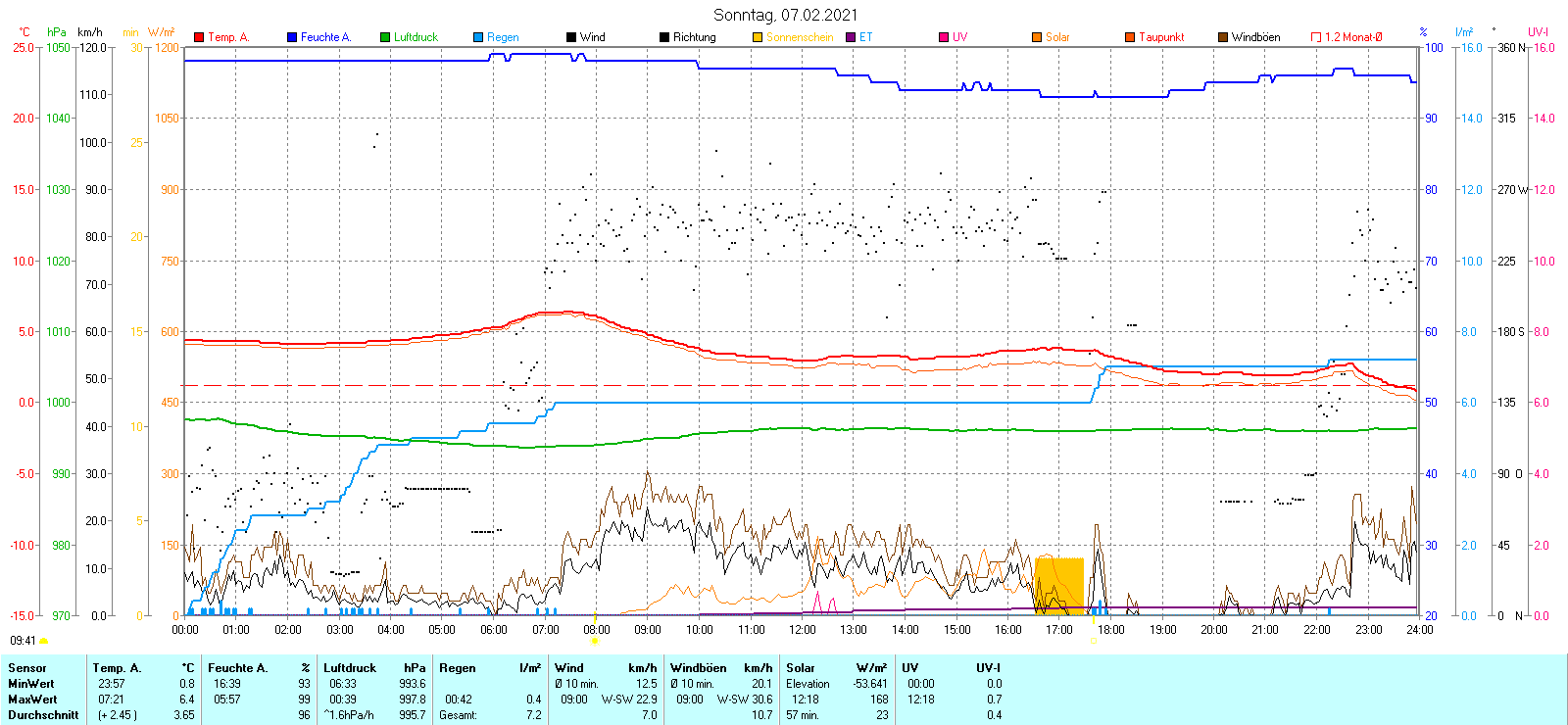This screenshot has height=725, width=1568.
Task: Click the 24:00 time axis label
Action: pyautogui.click(x=1419, y=630)
